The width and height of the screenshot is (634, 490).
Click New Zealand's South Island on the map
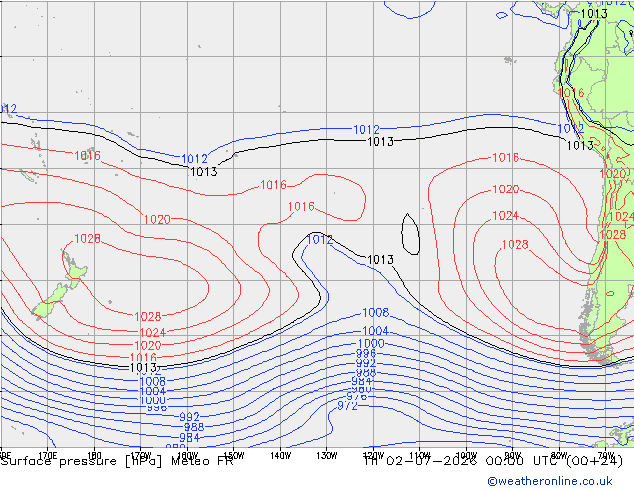pyautogui.click(x=49, y=302)
